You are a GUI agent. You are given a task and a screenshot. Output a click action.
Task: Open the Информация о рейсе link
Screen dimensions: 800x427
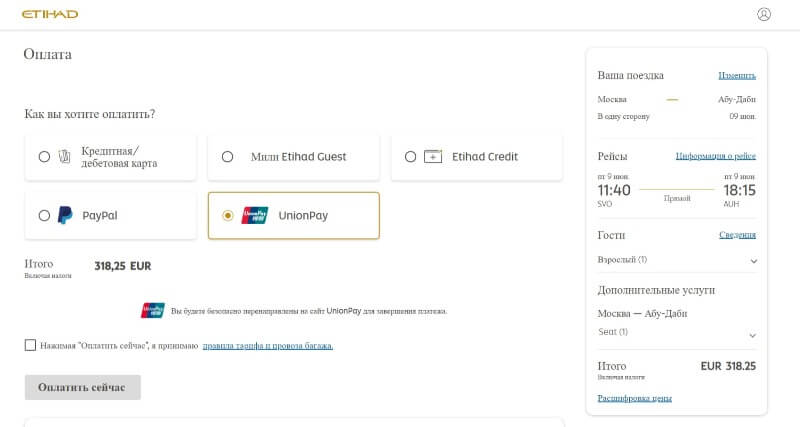click(x=715, y=156)
